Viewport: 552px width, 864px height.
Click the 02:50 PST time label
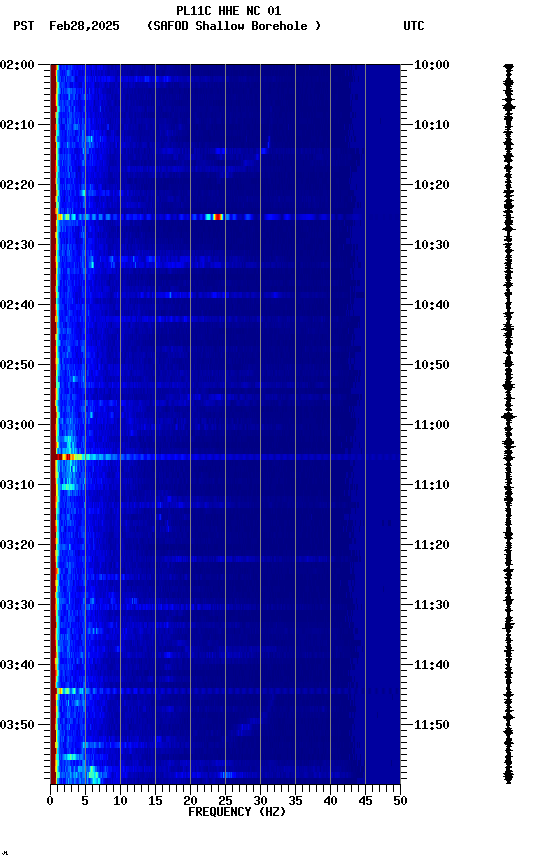(17, 365)
